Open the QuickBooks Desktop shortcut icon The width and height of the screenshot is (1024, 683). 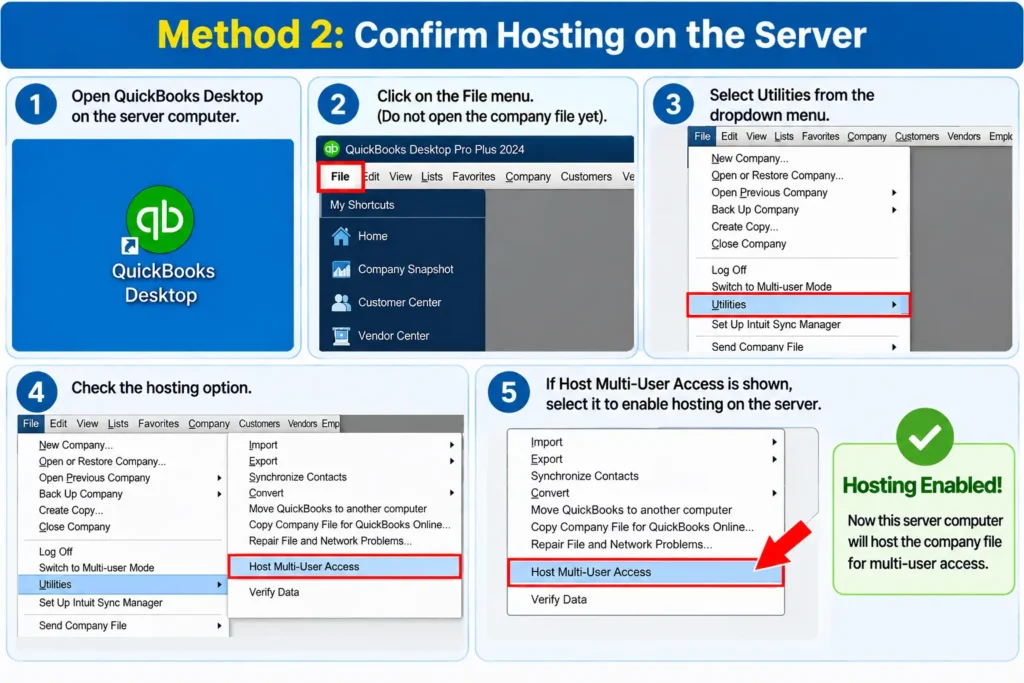click(160, 220)
